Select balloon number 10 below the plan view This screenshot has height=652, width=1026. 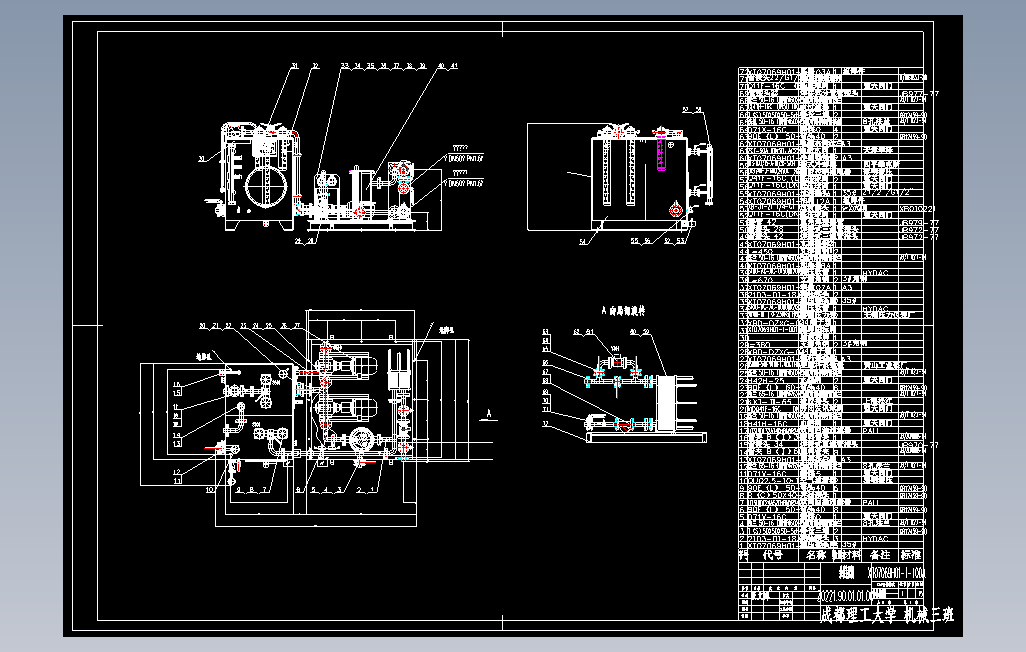(x=209, y=490)
